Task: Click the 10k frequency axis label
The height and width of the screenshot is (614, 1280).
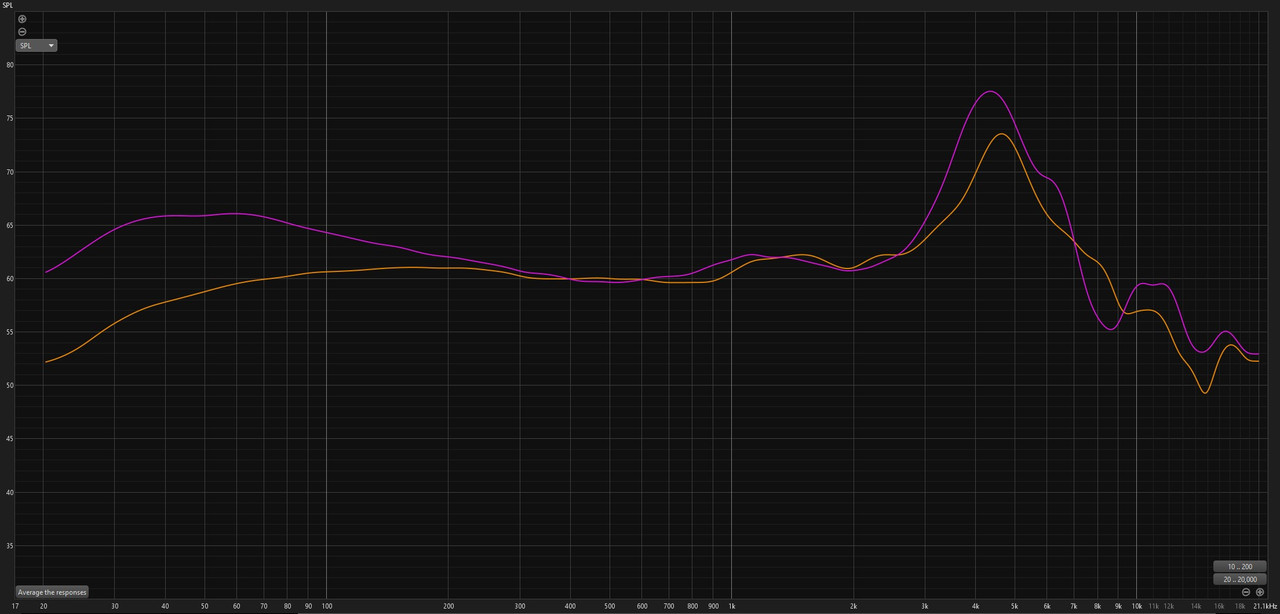Action: coord(1136,606)
